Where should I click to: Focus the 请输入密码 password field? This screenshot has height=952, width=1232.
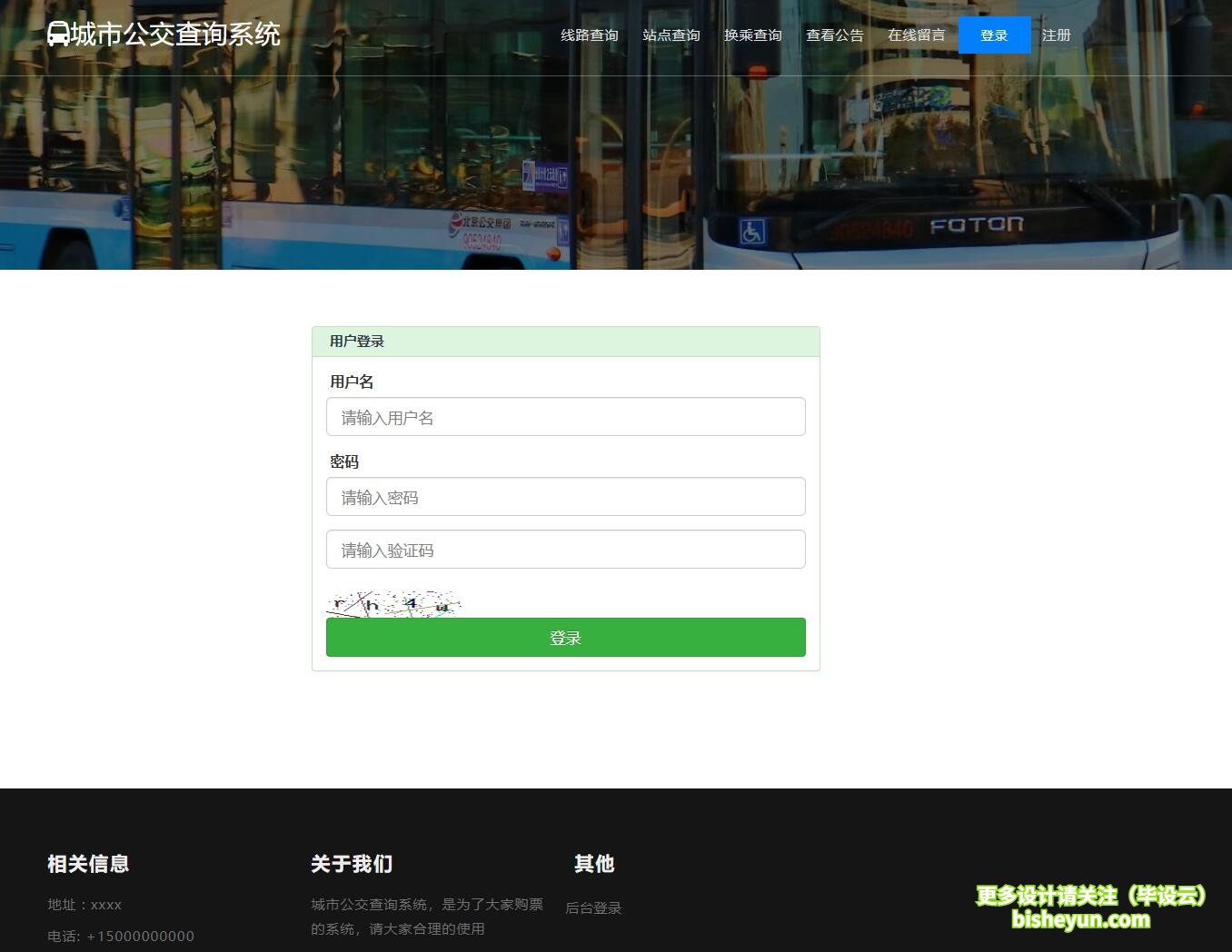tap(566, 497)
